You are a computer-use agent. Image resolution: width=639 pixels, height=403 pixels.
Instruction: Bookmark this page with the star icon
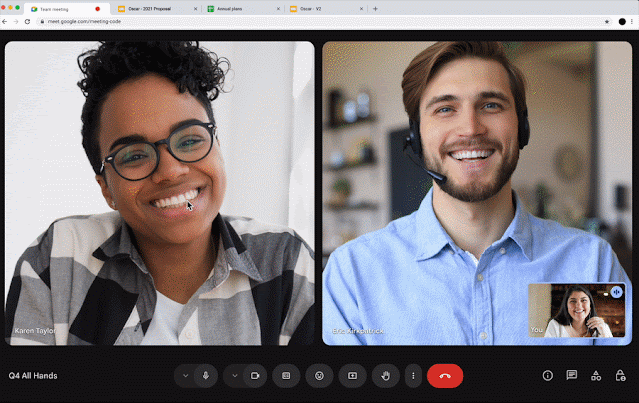(607, 21)
